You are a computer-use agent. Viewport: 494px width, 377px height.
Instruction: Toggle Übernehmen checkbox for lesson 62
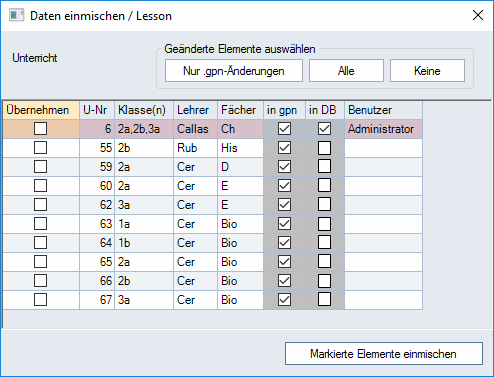[x=40, y=205]
